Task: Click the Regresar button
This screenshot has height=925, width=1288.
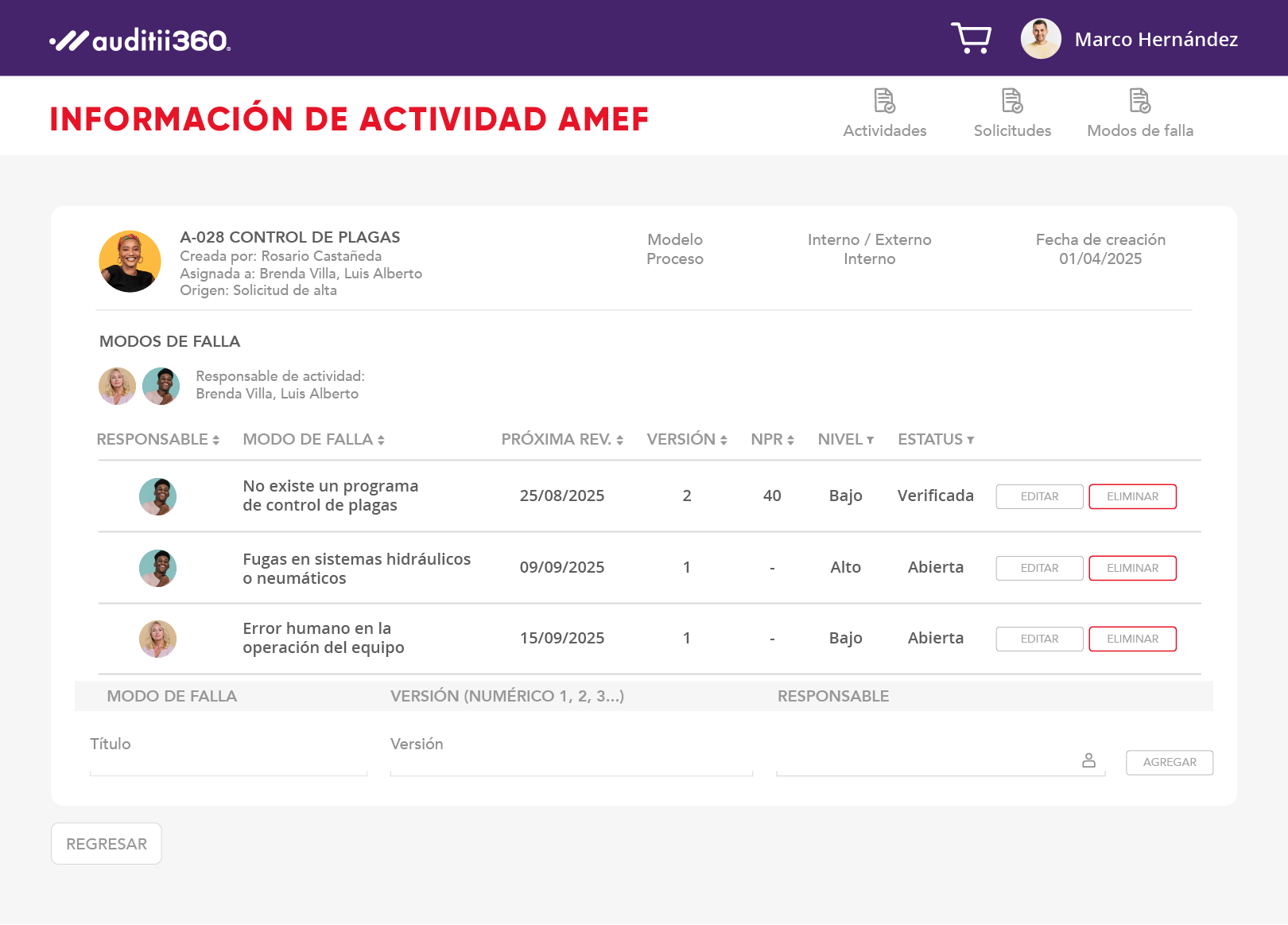Action: click(x=107, y=844)
